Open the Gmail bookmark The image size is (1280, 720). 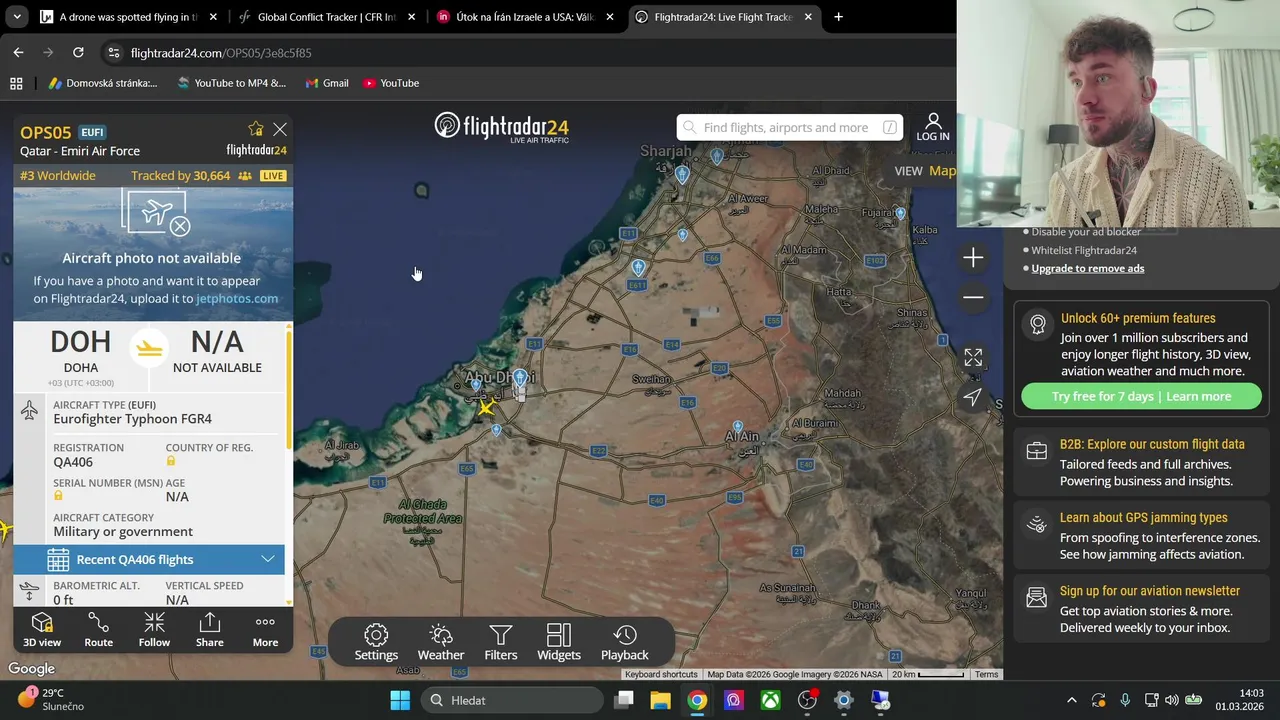(327, 83)
